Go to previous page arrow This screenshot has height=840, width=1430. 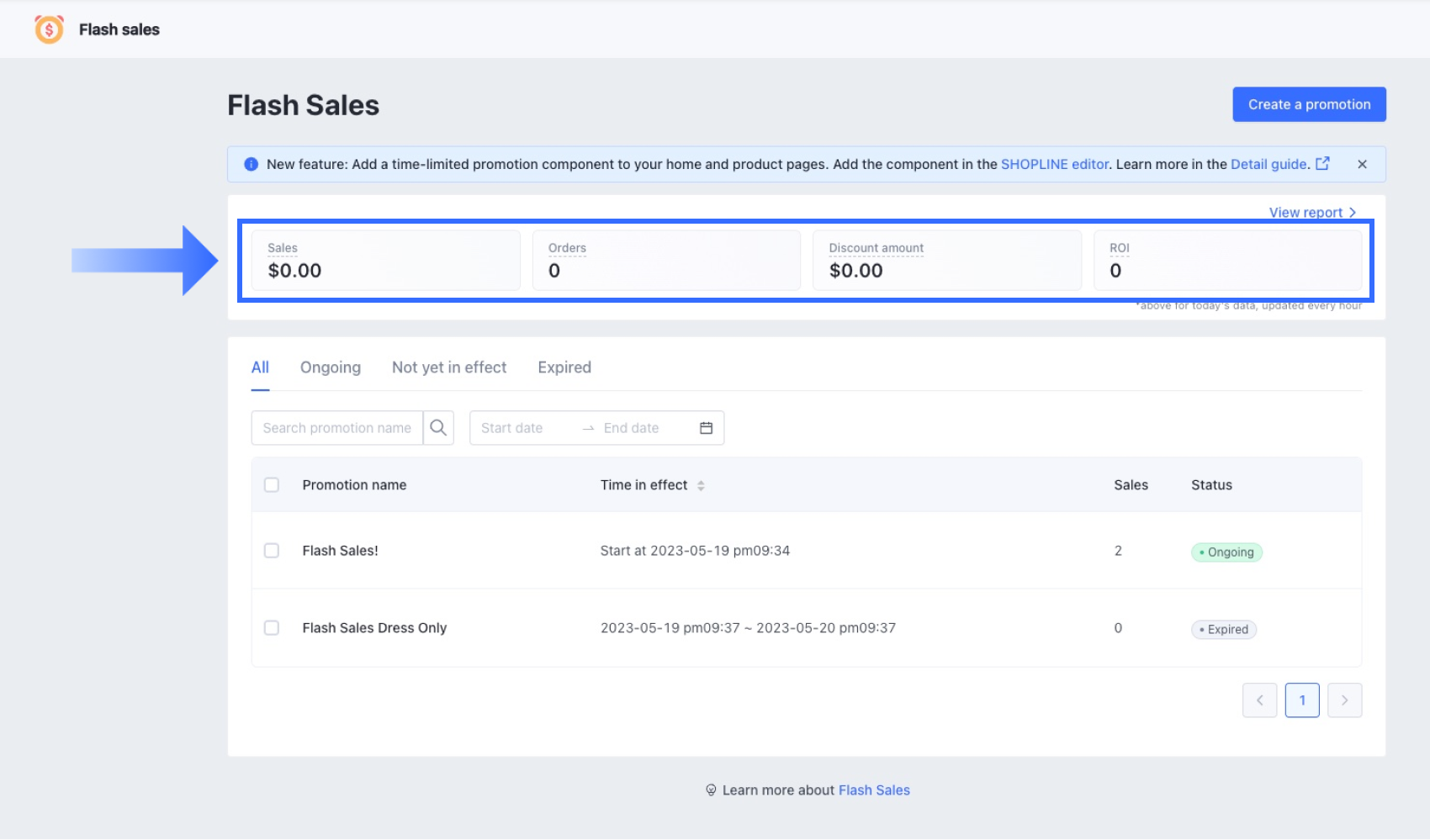(1259, 700)
